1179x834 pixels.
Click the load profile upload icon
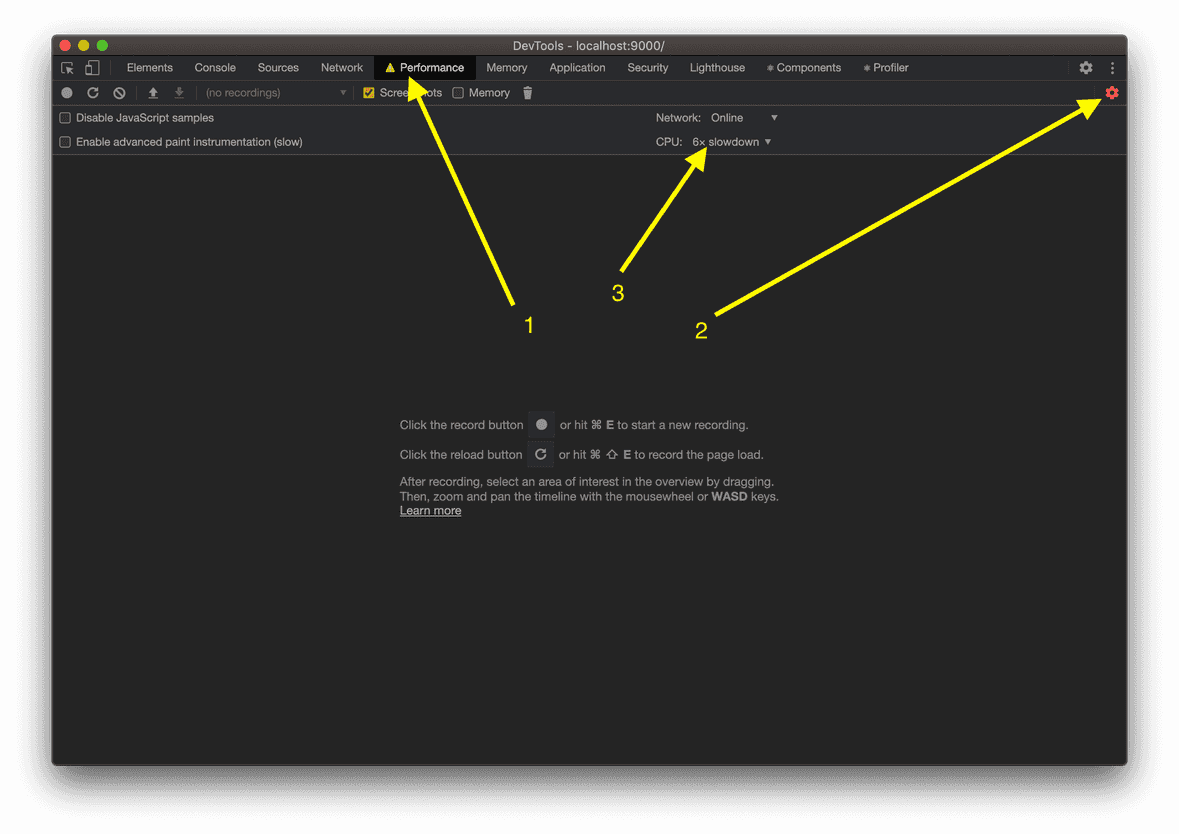pyautogui.click(x=152, y=92)
